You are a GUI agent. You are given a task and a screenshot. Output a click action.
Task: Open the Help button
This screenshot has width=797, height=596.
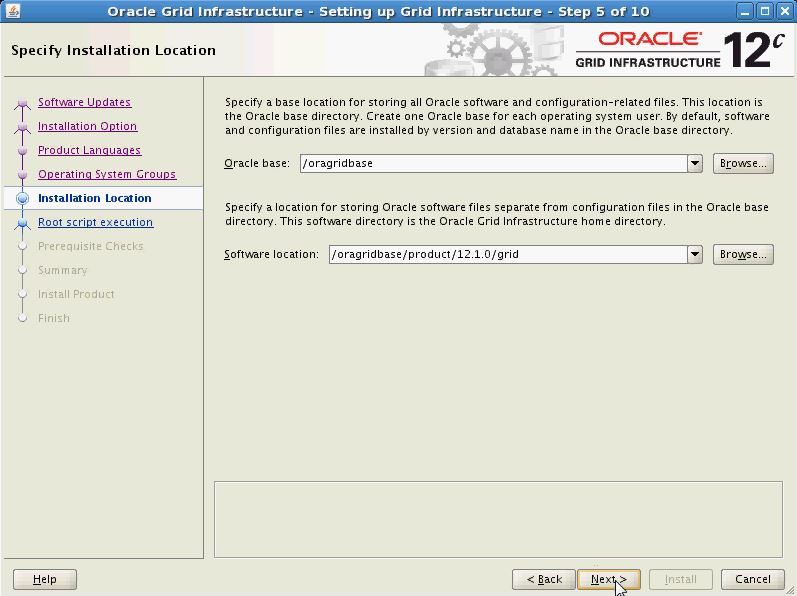click(x=45, y=579)
